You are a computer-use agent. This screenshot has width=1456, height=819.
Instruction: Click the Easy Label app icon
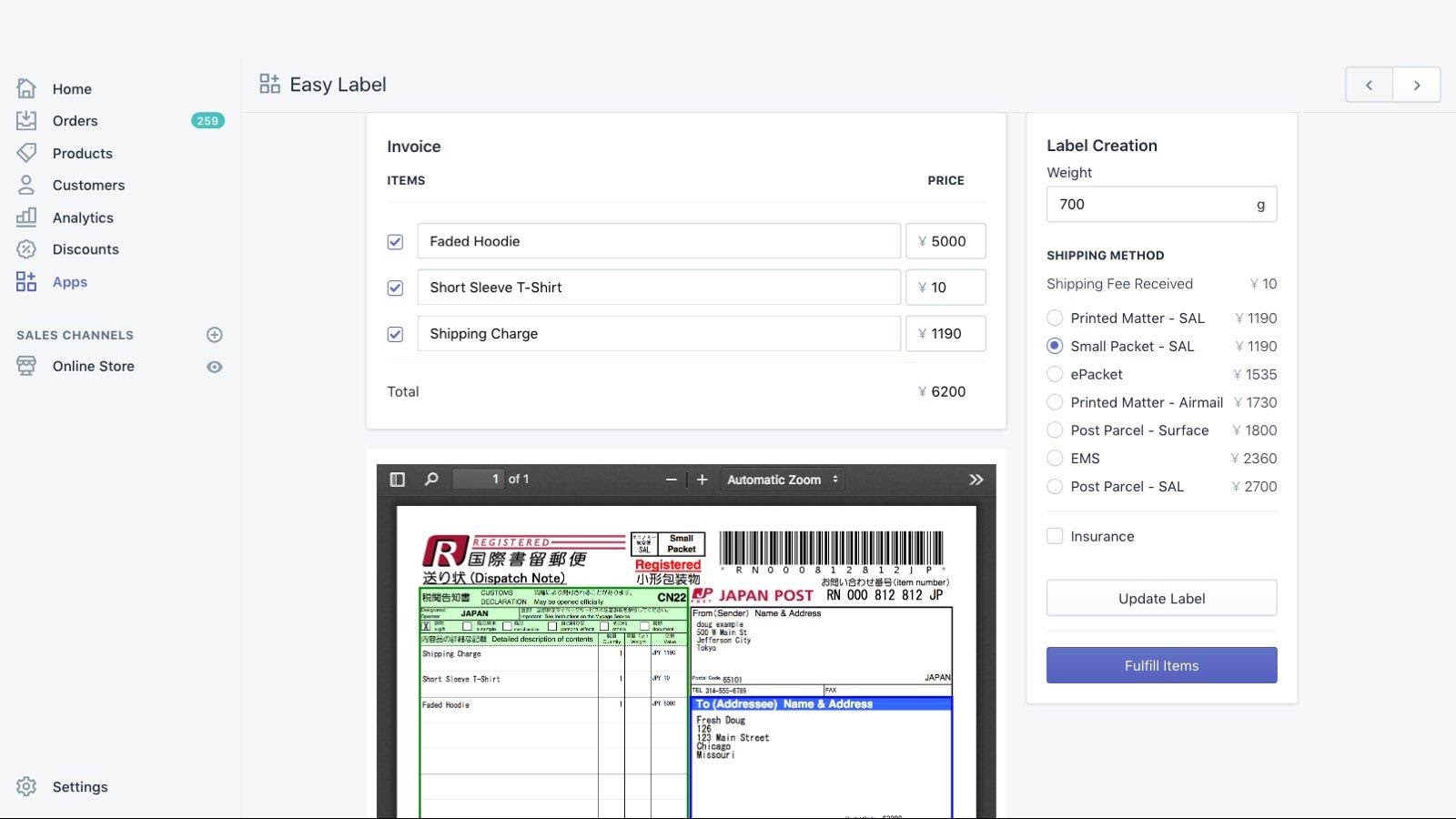tap(269, 85)
